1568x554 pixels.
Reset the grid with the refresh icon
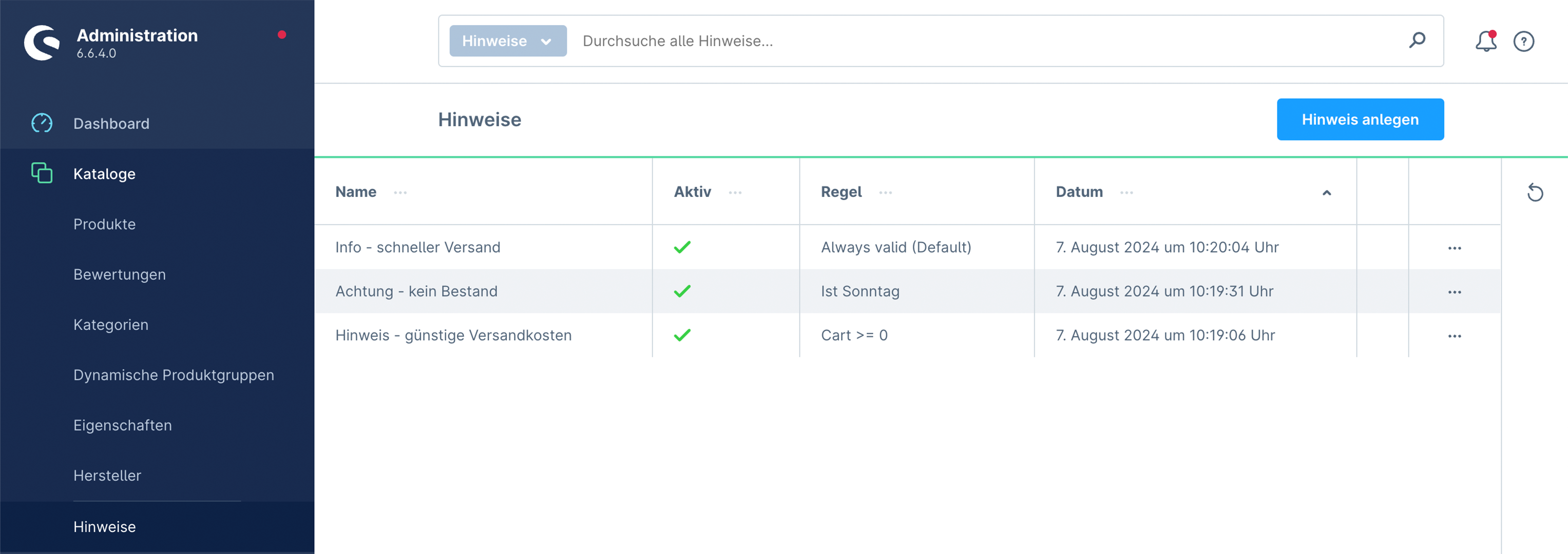pos(1535,193)
